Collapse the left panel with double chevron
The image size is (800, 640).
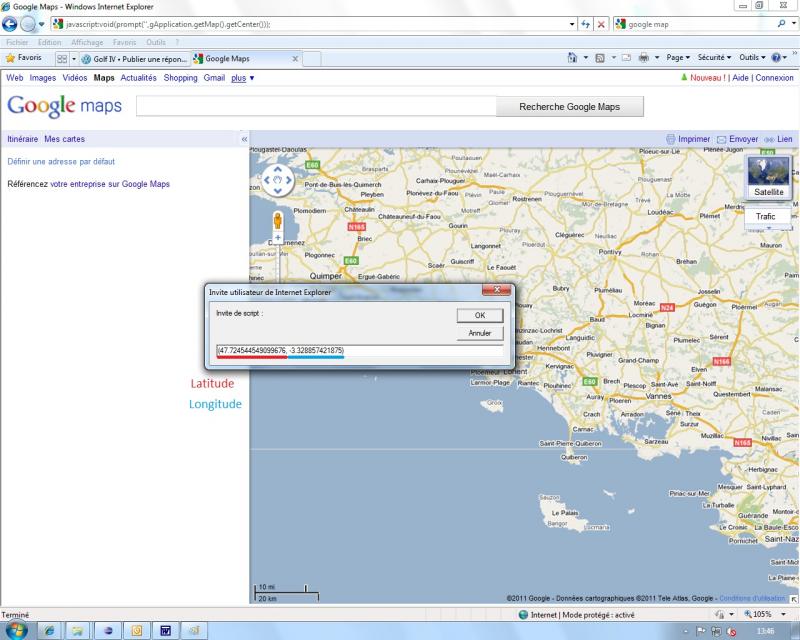tap(244, 139)
